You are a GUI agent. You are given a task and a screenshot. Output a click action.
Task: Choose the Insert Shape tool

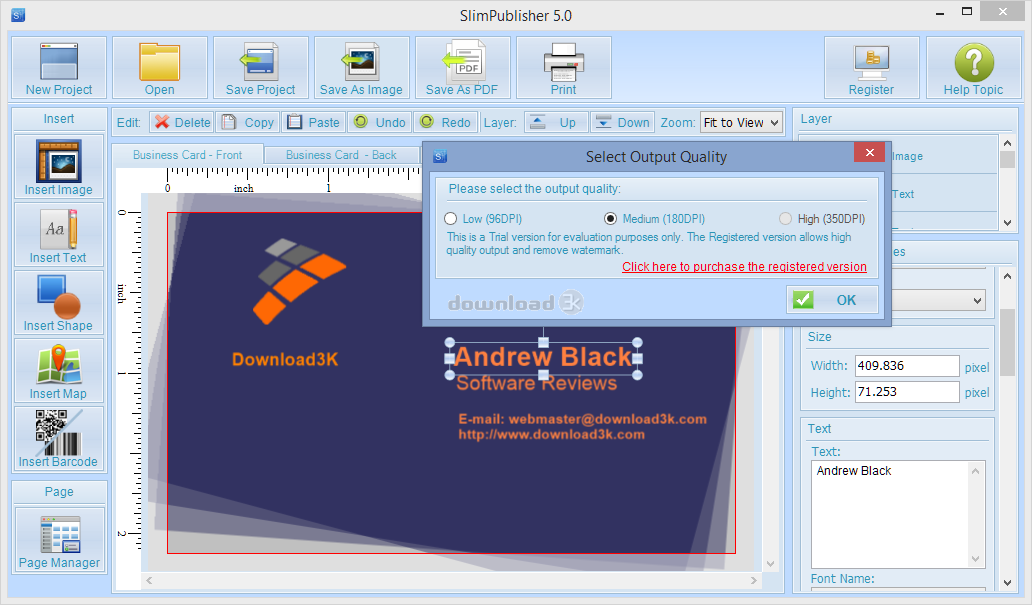[x=59, y=303]
